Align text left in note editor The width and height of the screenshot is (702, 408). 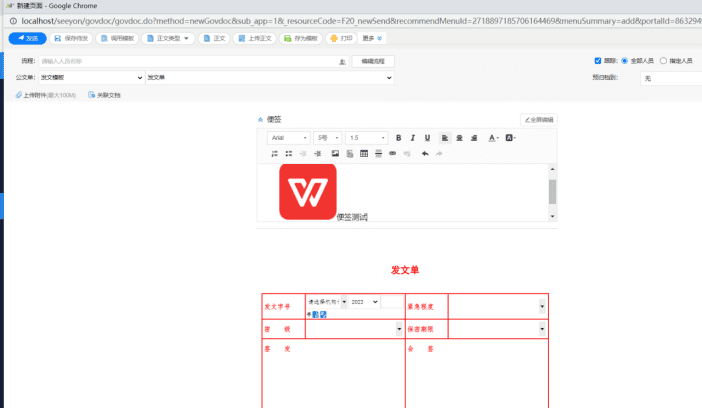click(x=445, y=138)
